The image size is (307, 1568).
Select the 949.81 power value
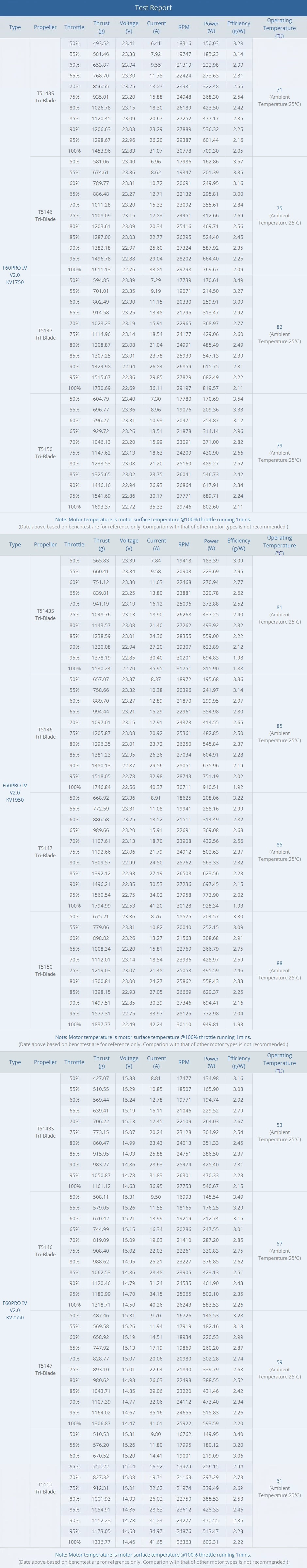tap(211, 1025)
